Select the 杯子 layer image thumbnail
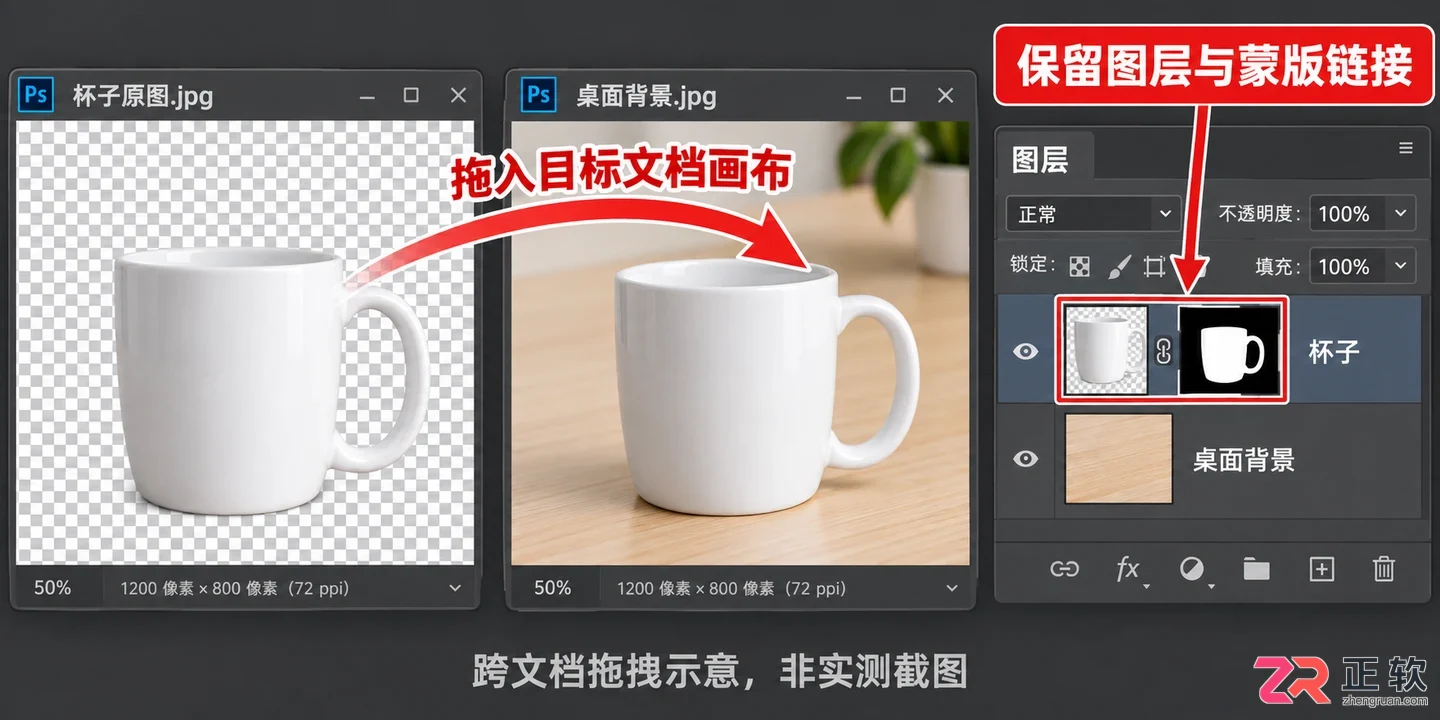 [x=1106, y=350]
